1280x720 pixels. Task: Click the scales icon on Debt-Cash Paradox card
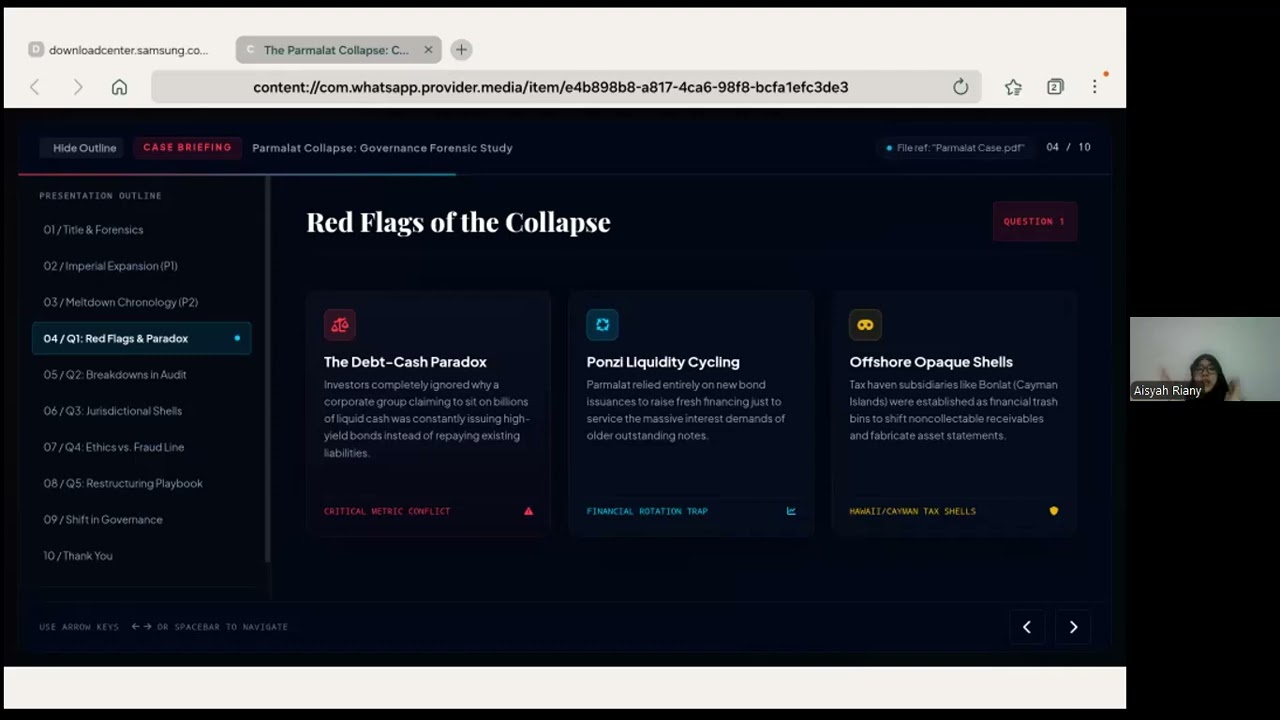point(340,325)
